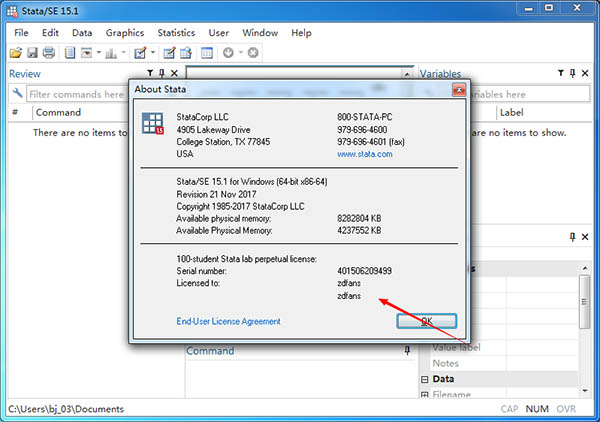Click the NUM indicator in status bar
The height and width of the screenshot is (422, 600).
(537, 409)
